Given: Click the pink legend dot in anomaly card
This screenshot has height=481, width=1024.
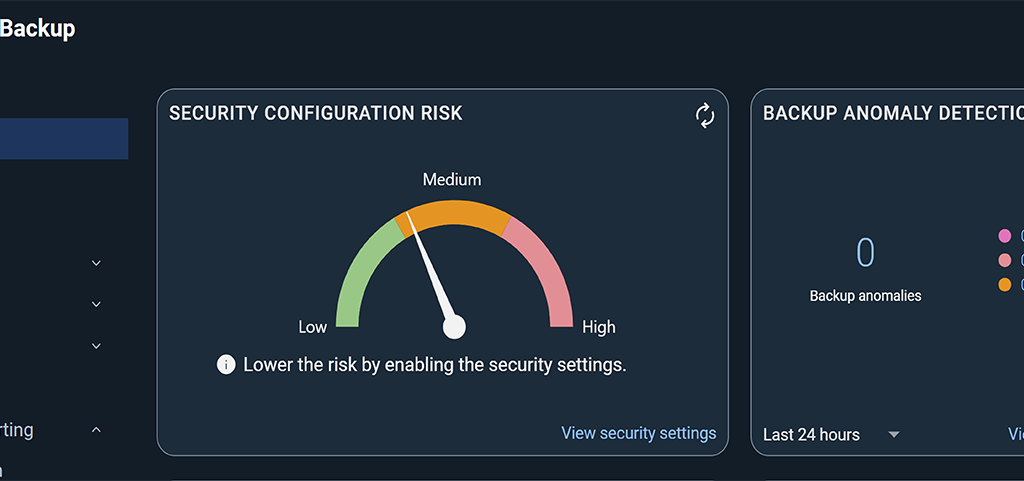Looking at the screenshot, I should 1005,236.
